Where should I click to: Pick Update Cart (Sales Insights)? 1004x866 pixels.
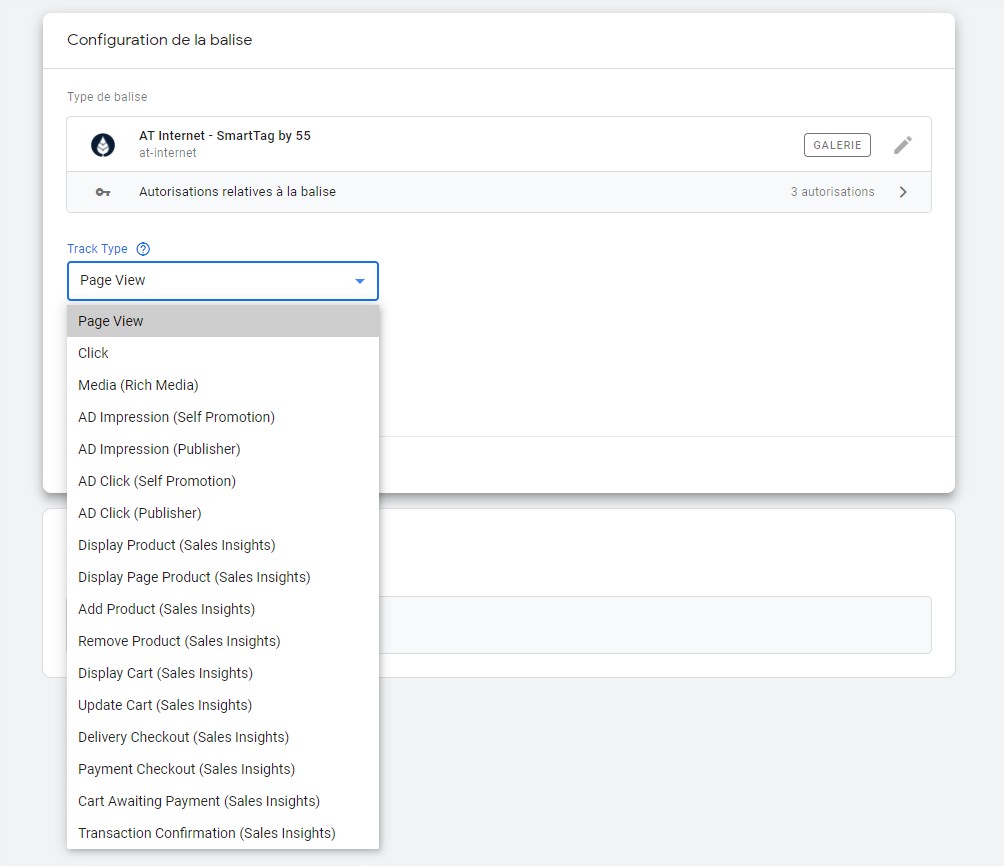(x=165, y=705)
